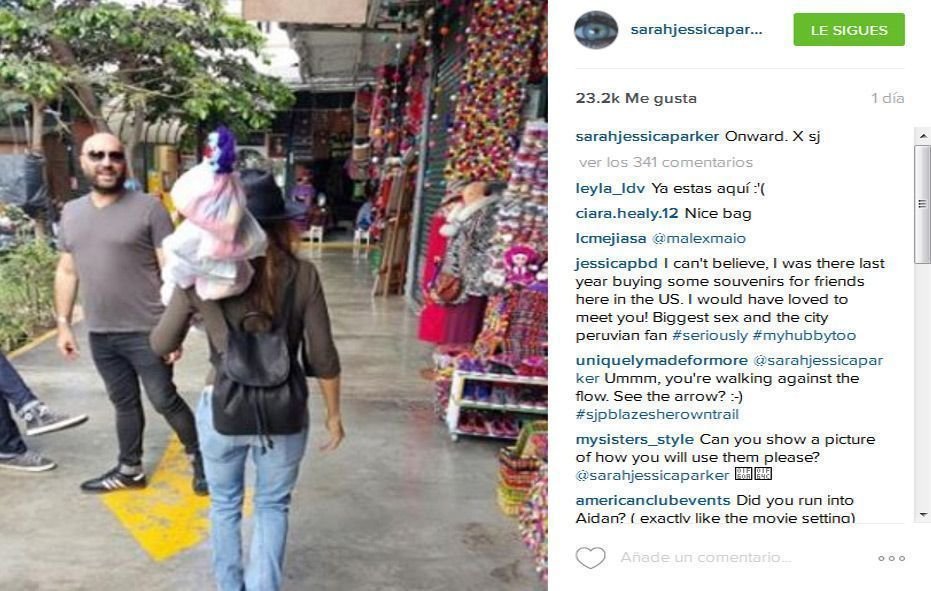
Task: Visit commenter leyla_ldv's profile
Action: click(610, 188)
